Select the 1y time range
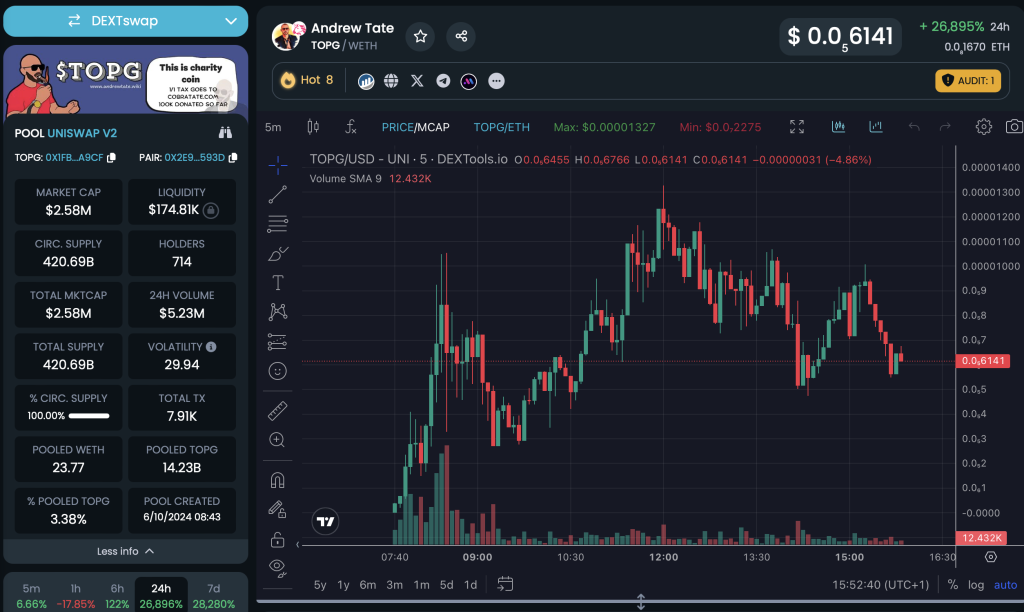 click(x=343, y=585)
